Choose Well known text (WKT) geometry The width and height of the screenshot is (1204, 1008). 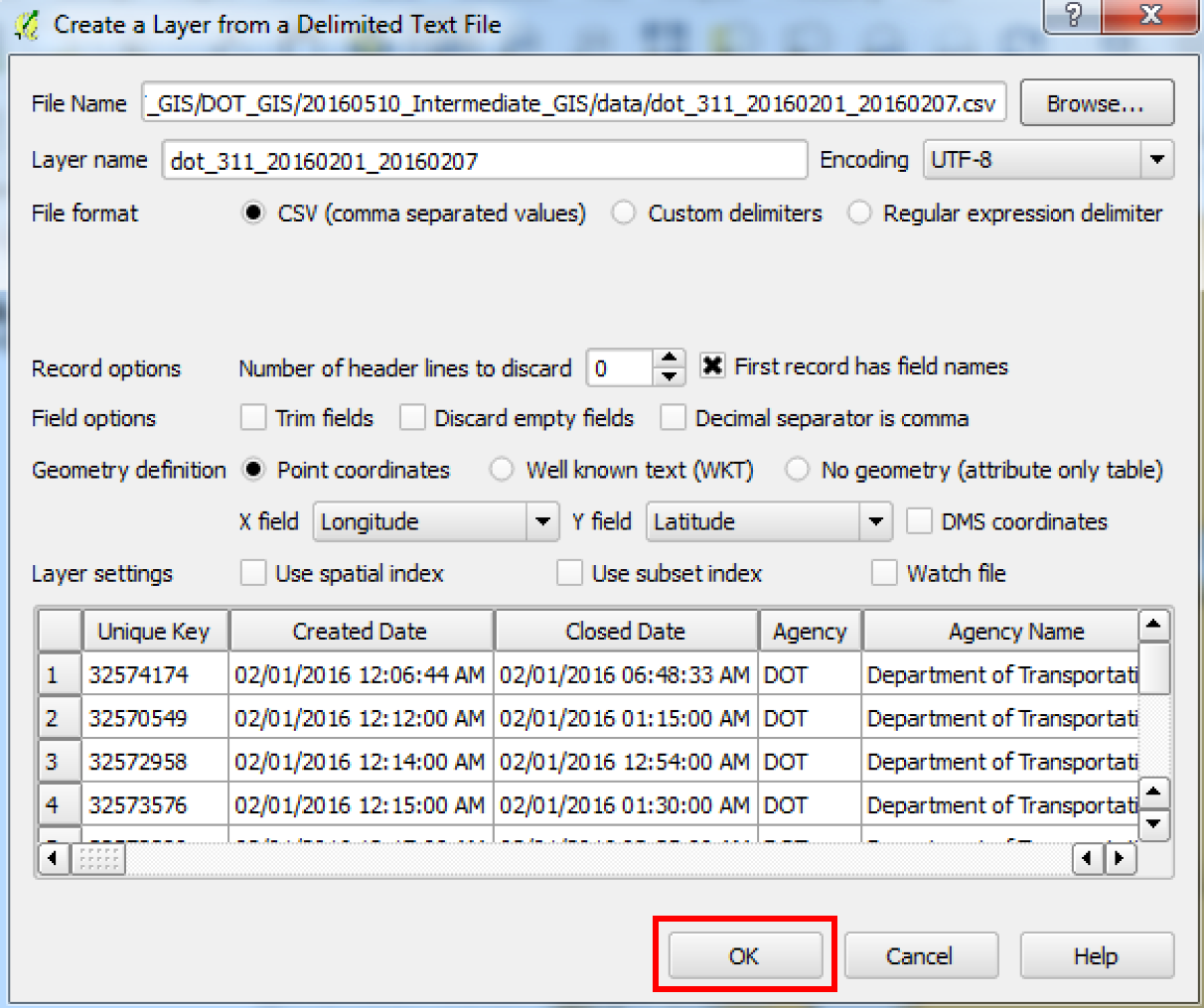point(502,469)
